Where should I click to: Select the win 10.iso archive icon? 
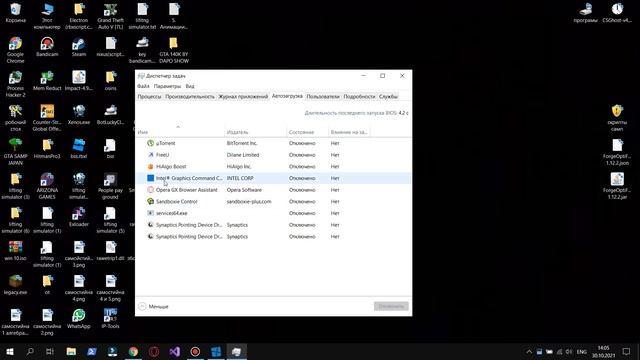click(x=16, y=251)
